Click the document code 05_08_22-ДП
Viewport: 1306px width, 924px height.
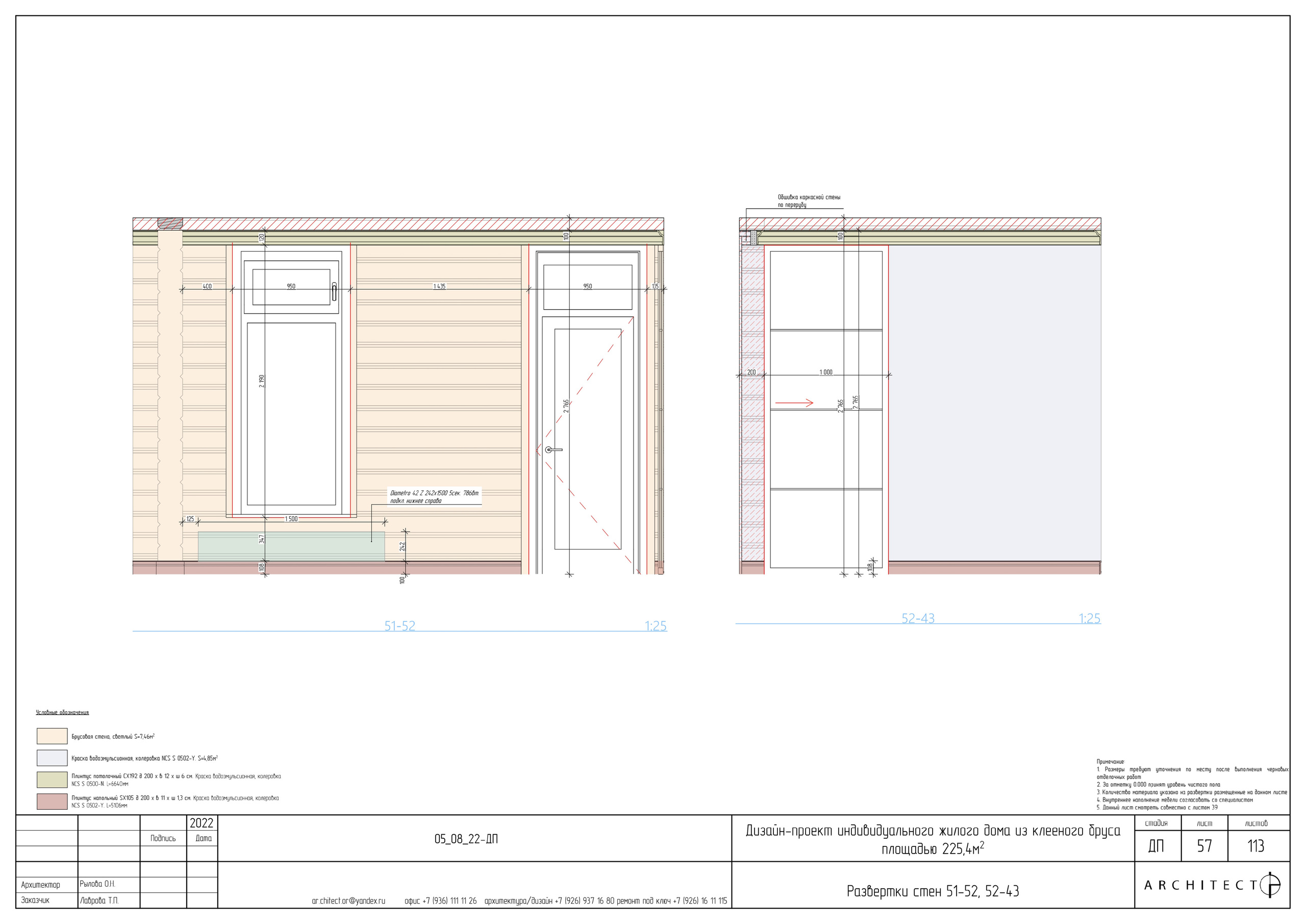click(x=466, y=839)
